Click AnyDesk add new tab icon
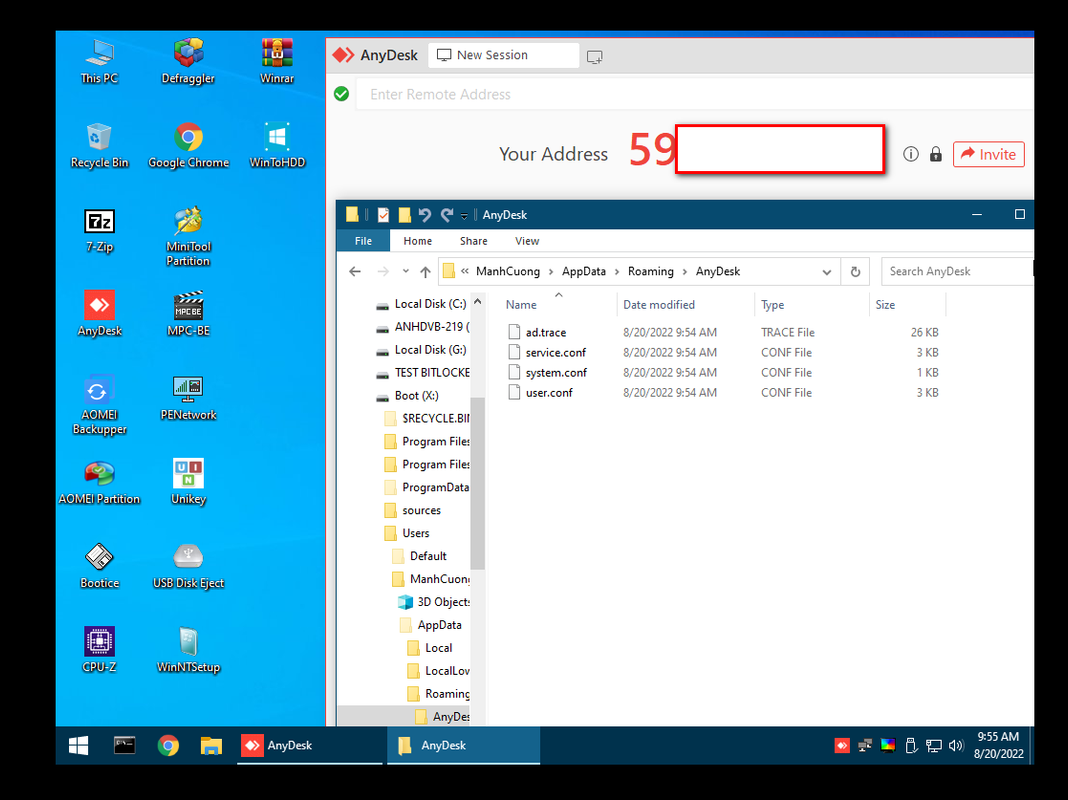 pos(595,57)
